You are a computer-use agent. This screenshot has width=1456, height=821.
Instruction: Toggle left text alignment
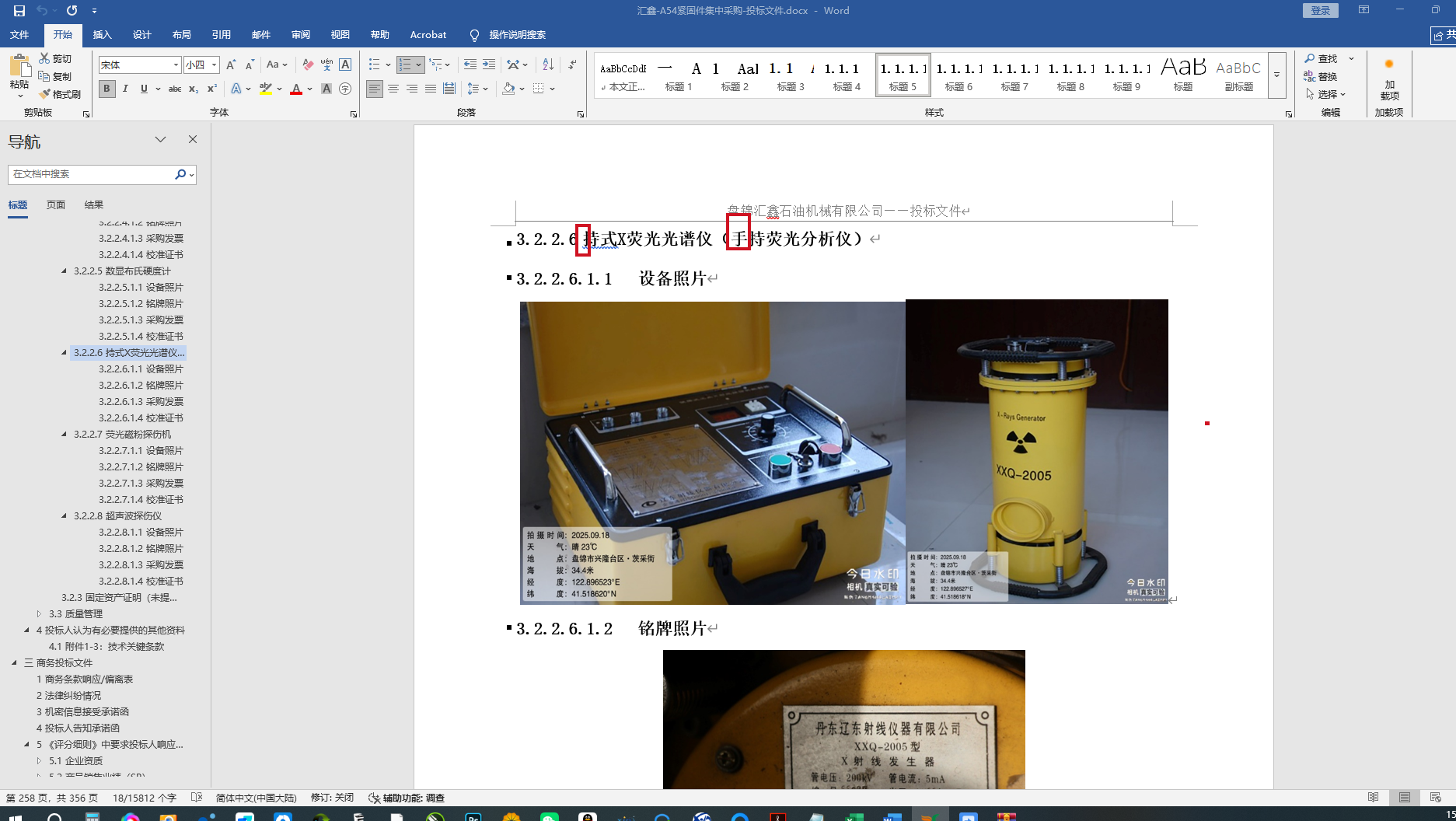(375, 89)
